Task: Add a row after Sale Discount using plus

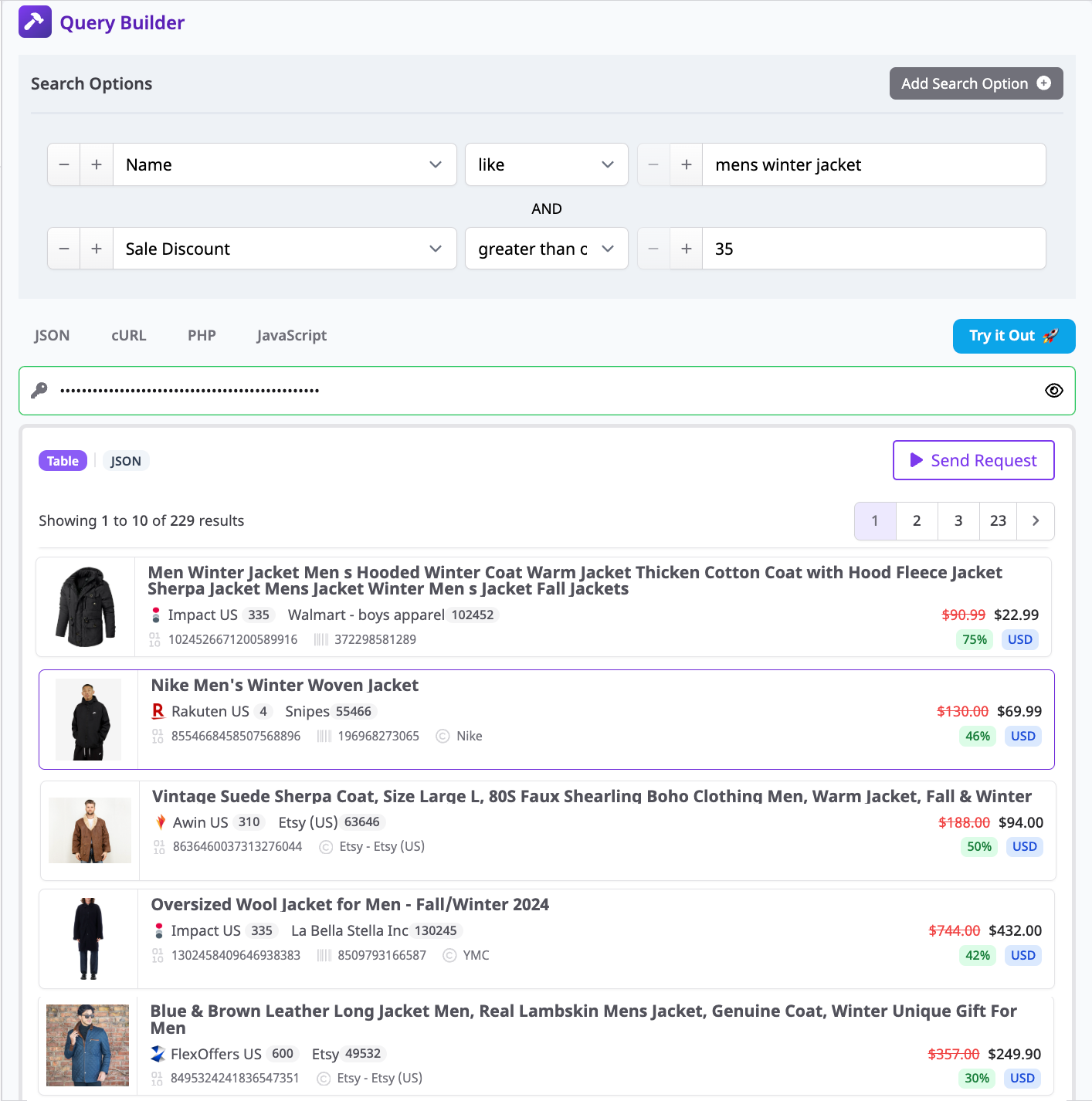Action: 97,249
